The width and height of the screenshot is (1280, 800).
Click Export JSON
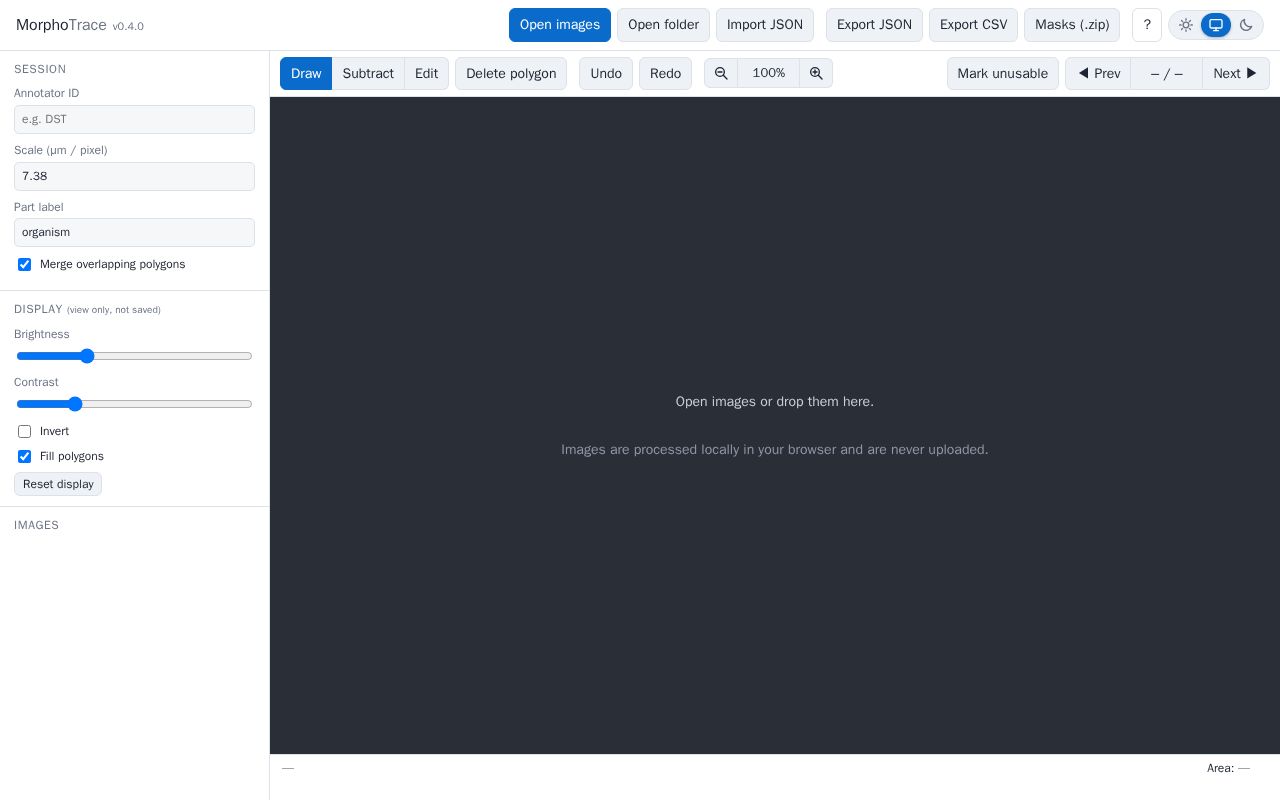click(x=874, y=25)
